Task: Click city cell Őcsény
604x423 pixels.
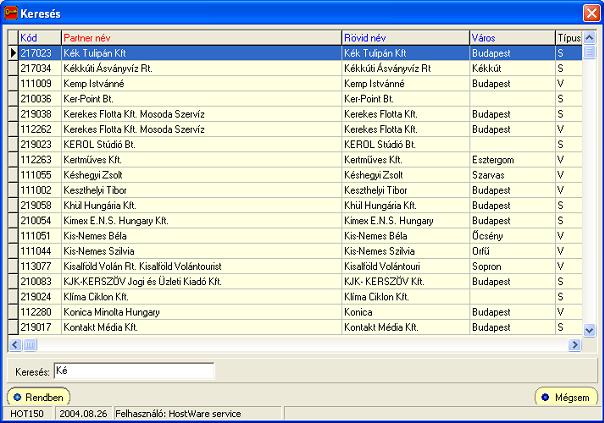Action: pos(512,236)
